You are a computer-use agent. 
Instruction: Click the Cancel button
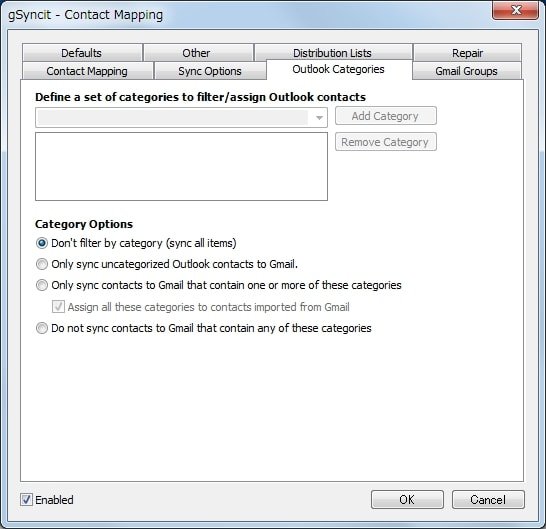[x=488, y=500]
